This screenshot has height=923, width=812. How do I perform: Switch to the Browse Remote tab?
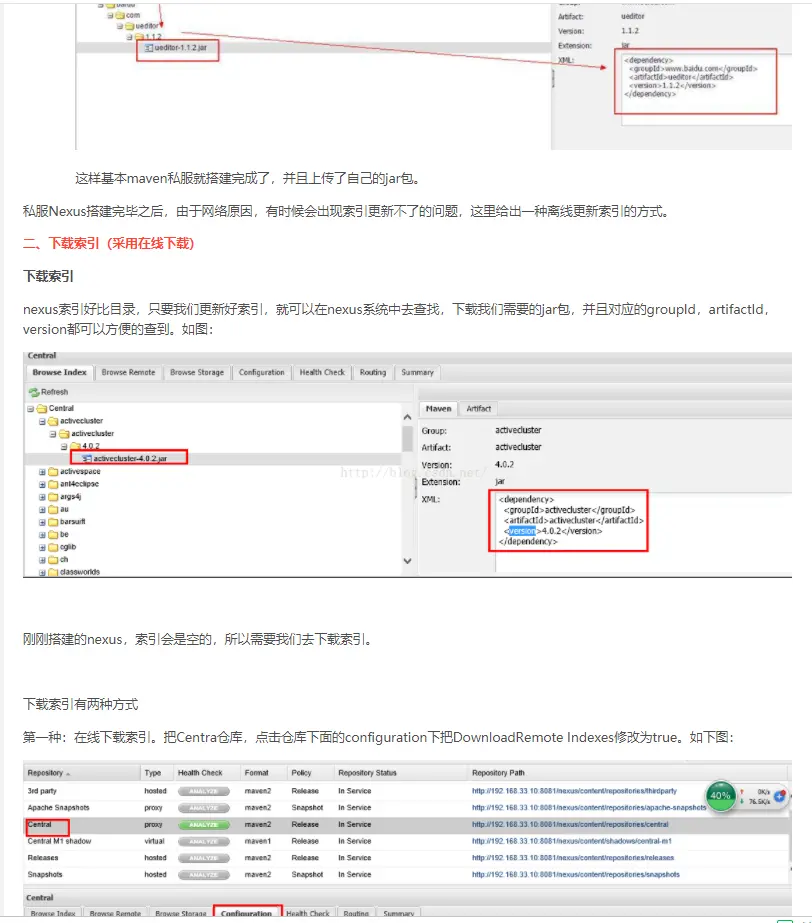click(128, 373)
